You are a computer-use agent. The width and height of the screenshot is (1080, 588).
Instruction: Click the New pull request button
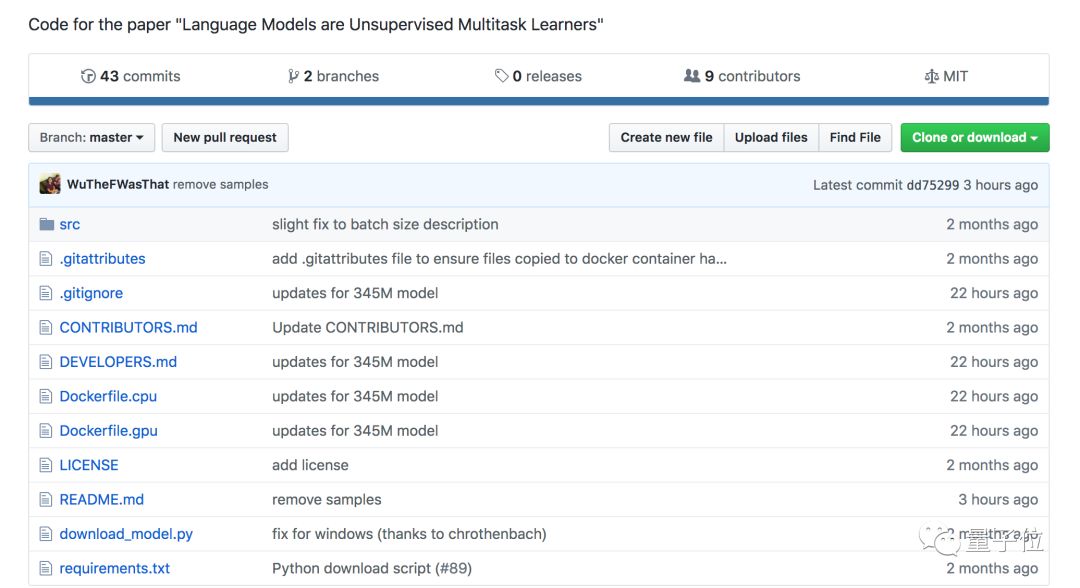click(225, 138)
